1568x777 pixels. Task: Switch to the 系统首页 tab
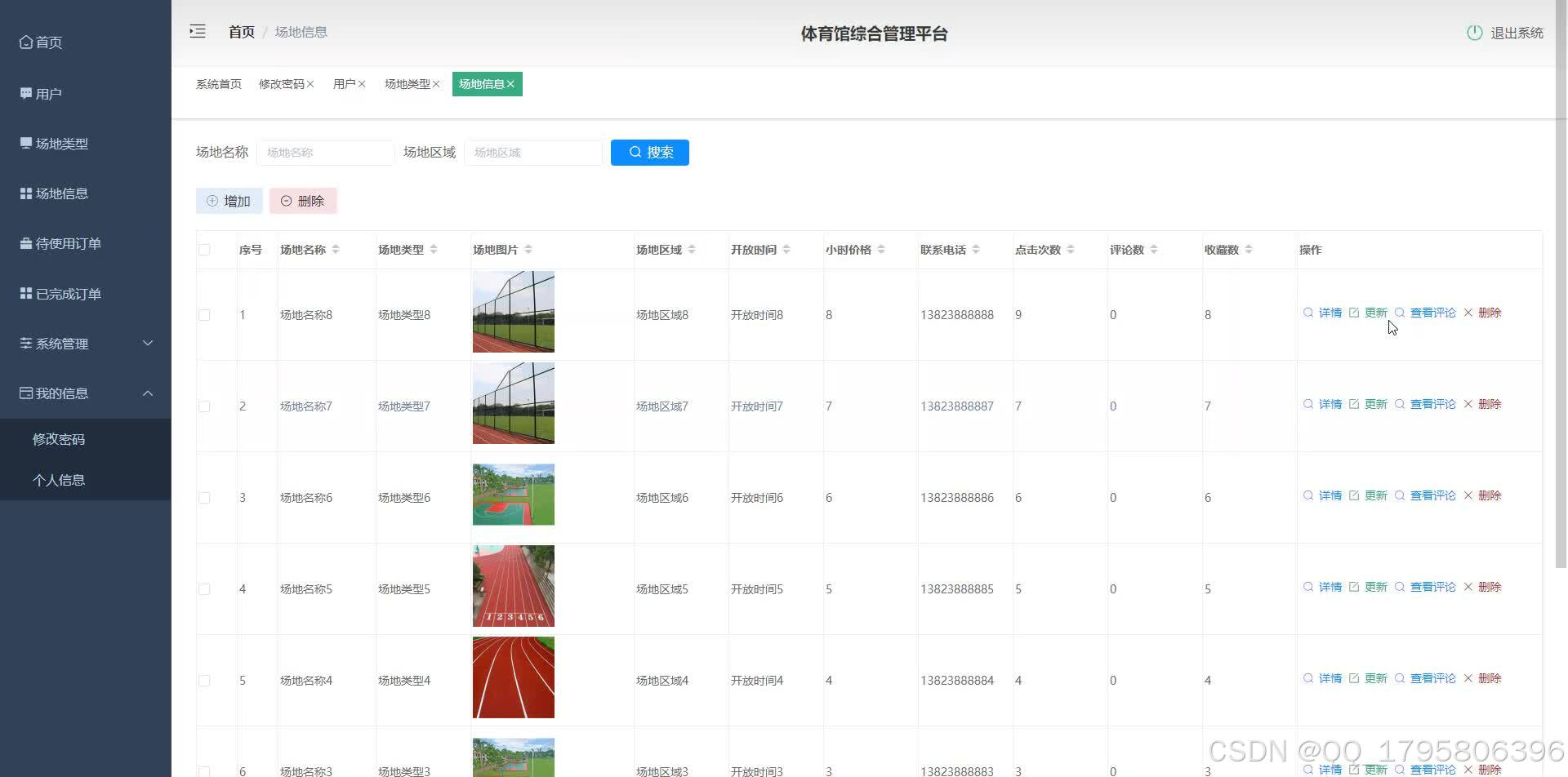(219, 84)
